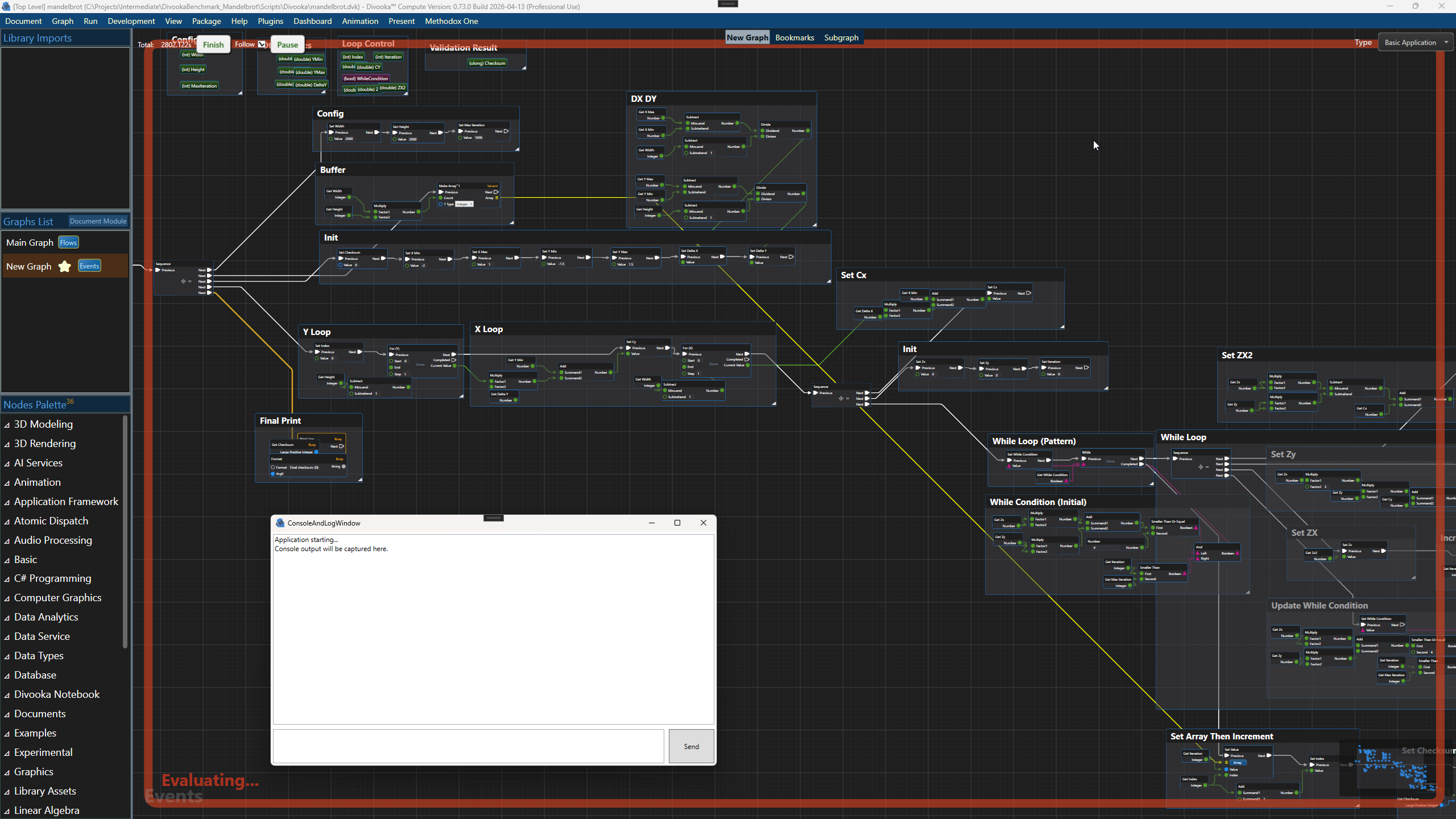Switch to the Subgraph tab

pos(841,38)
